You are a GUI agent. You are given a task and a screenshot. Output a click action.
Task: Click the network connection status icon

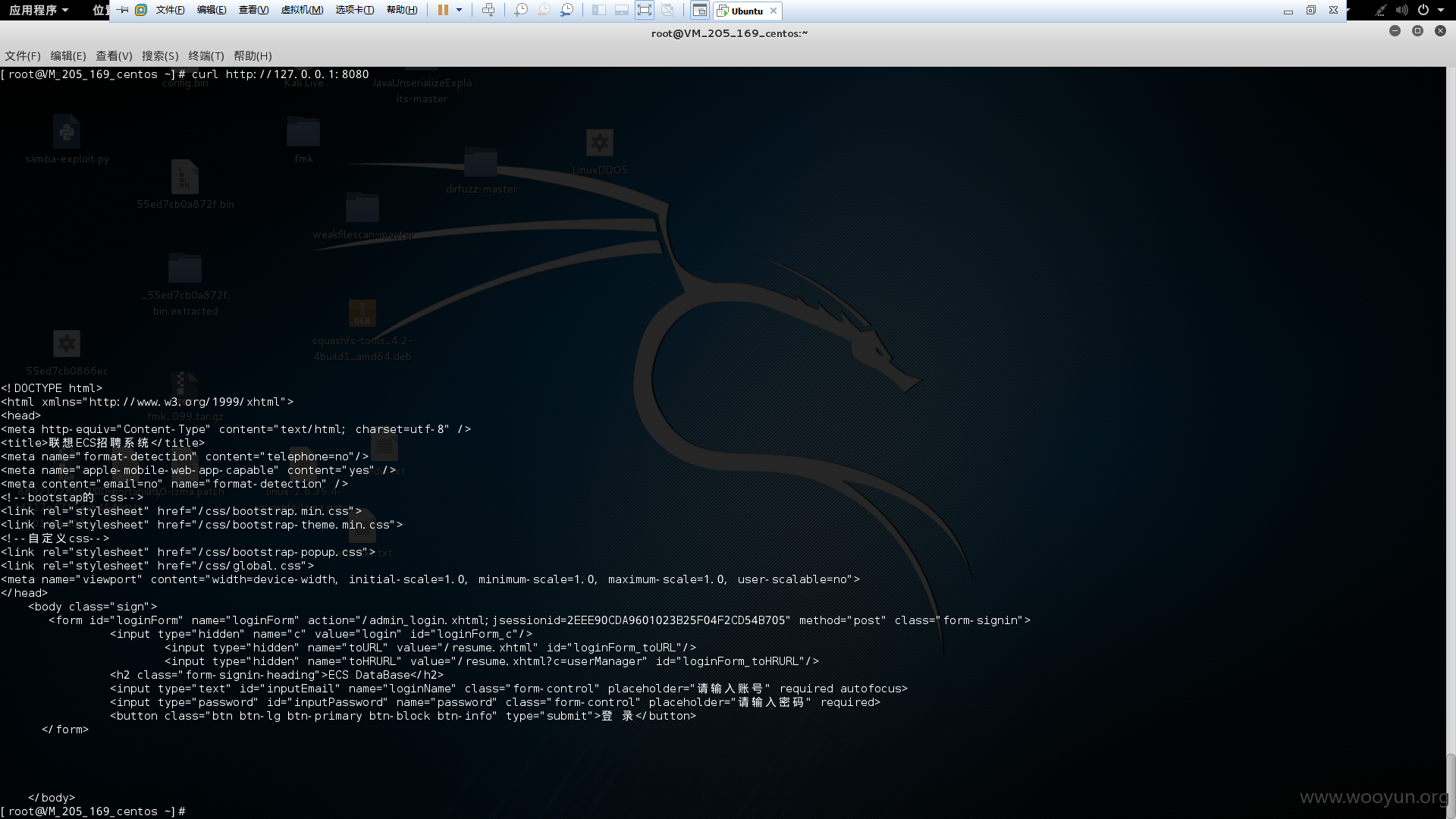click(1381, 10)
